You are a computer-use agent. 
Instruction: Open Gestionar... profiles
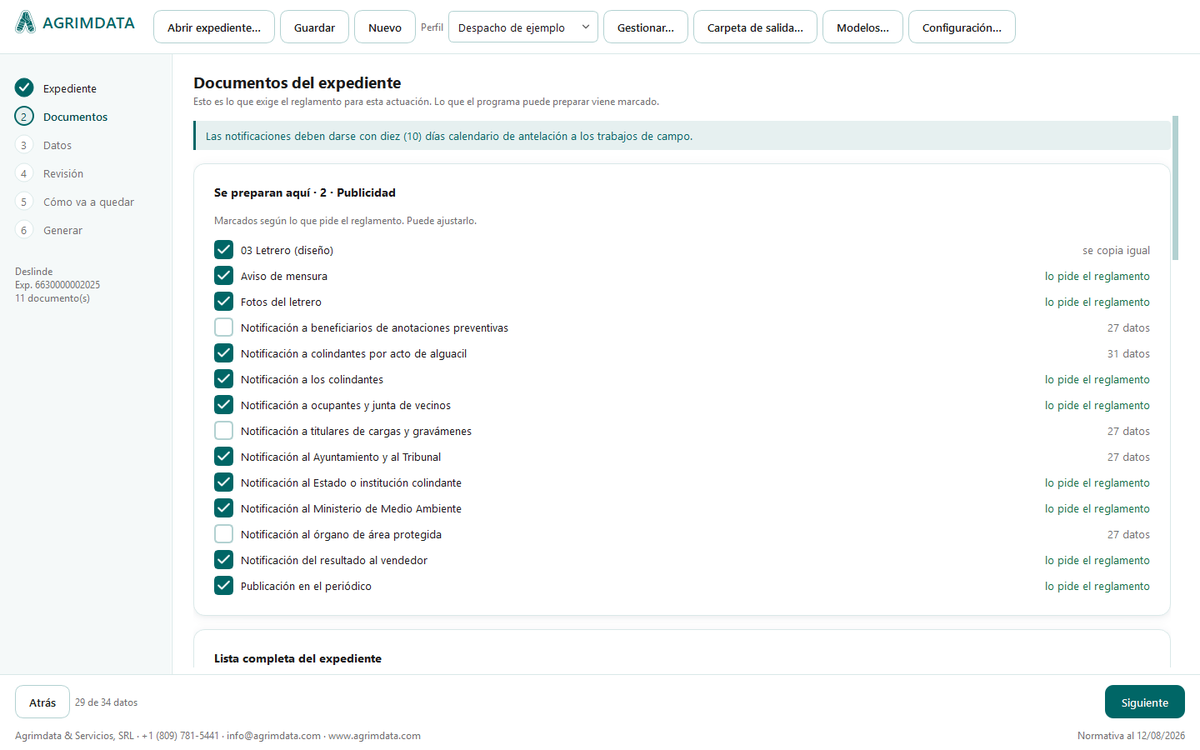coord(646,27)
